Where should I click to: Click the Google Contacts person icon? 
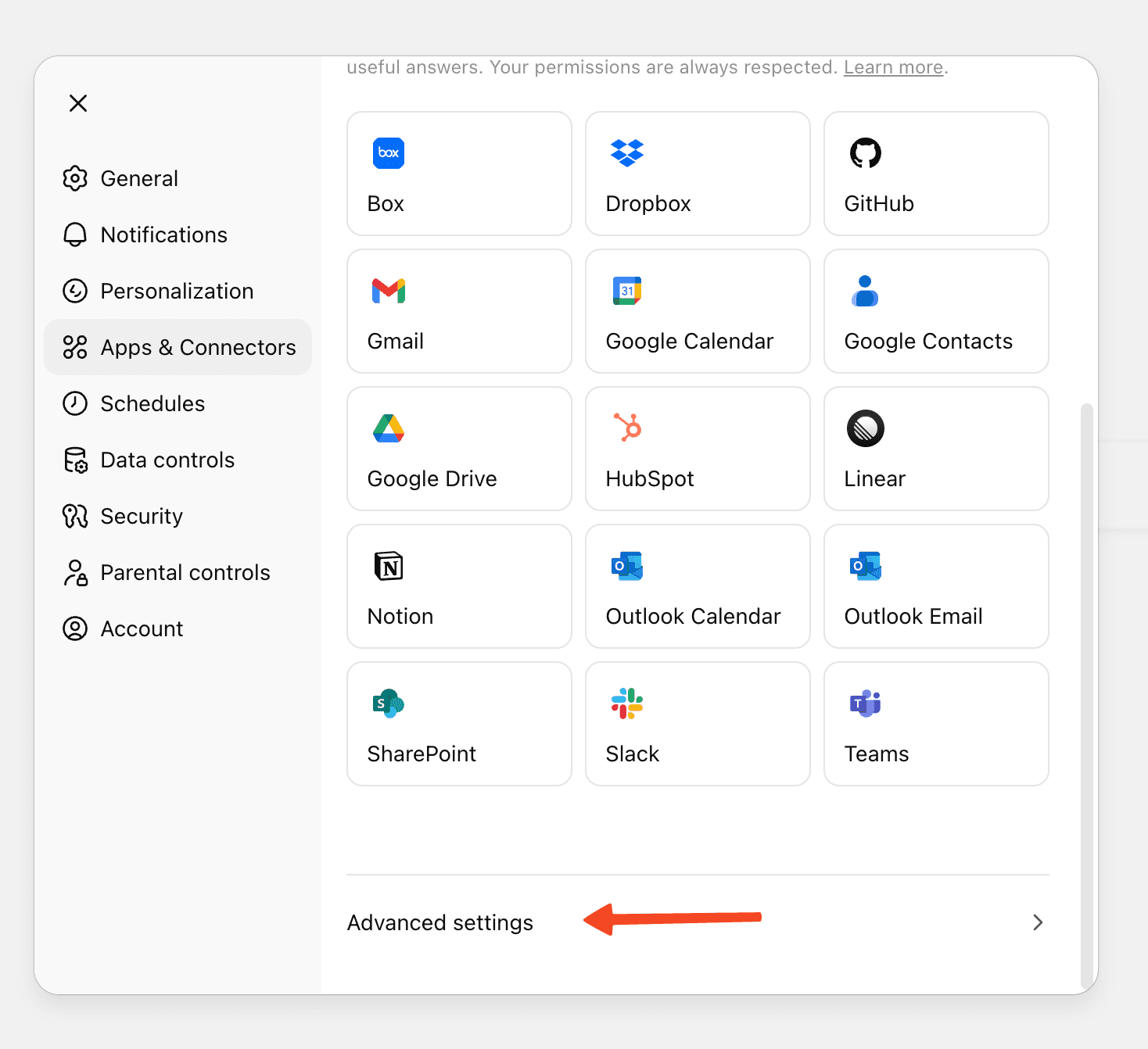(865, 291)
